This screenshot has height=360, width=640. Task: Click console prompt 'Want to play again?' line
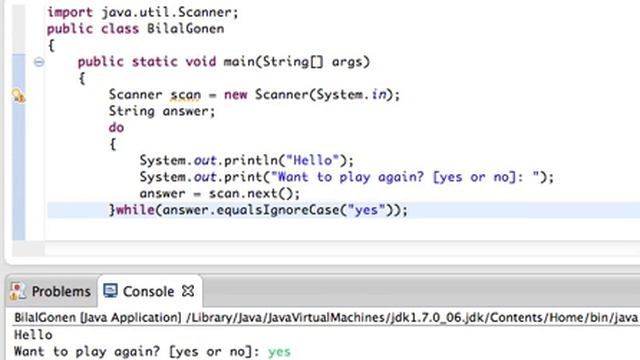pyautogui.click(x=137, y=351)
